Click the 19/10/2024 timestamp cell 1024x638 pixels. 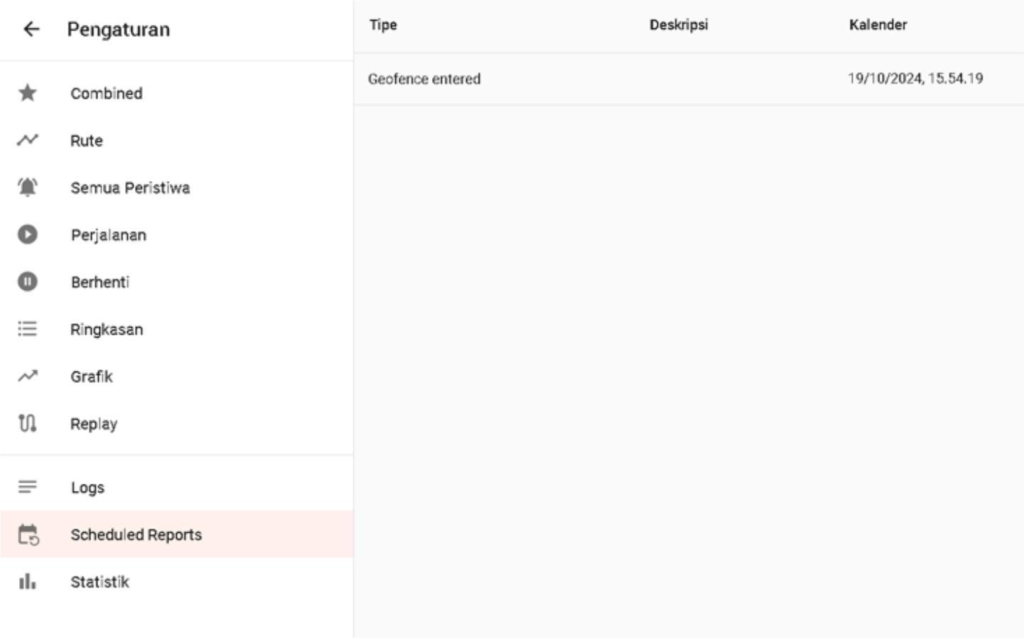915,79
